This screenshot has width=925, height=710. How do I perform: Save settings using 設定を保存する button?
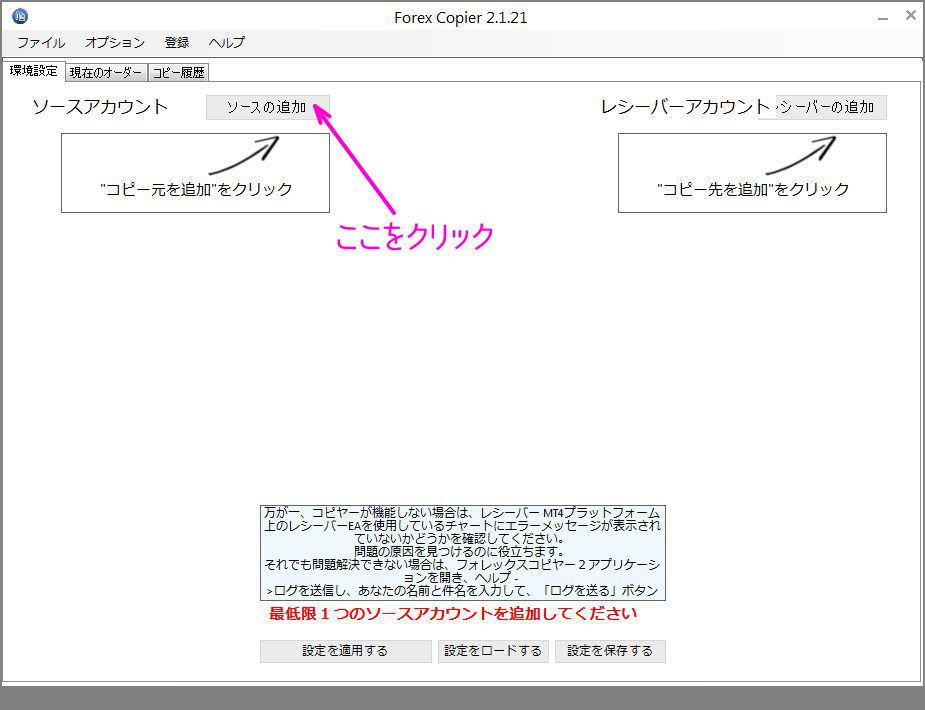(x=610, y=651)
